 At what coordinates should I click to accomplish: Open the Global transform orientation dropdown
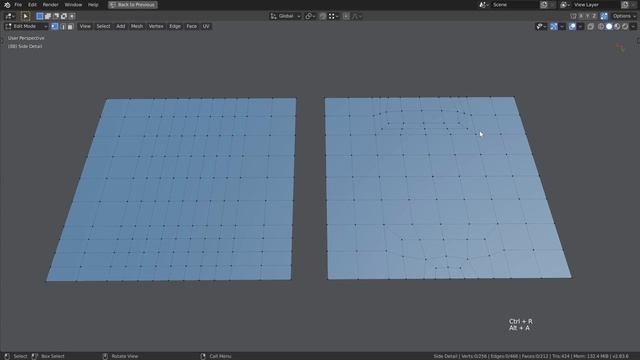tap(285, 16)
